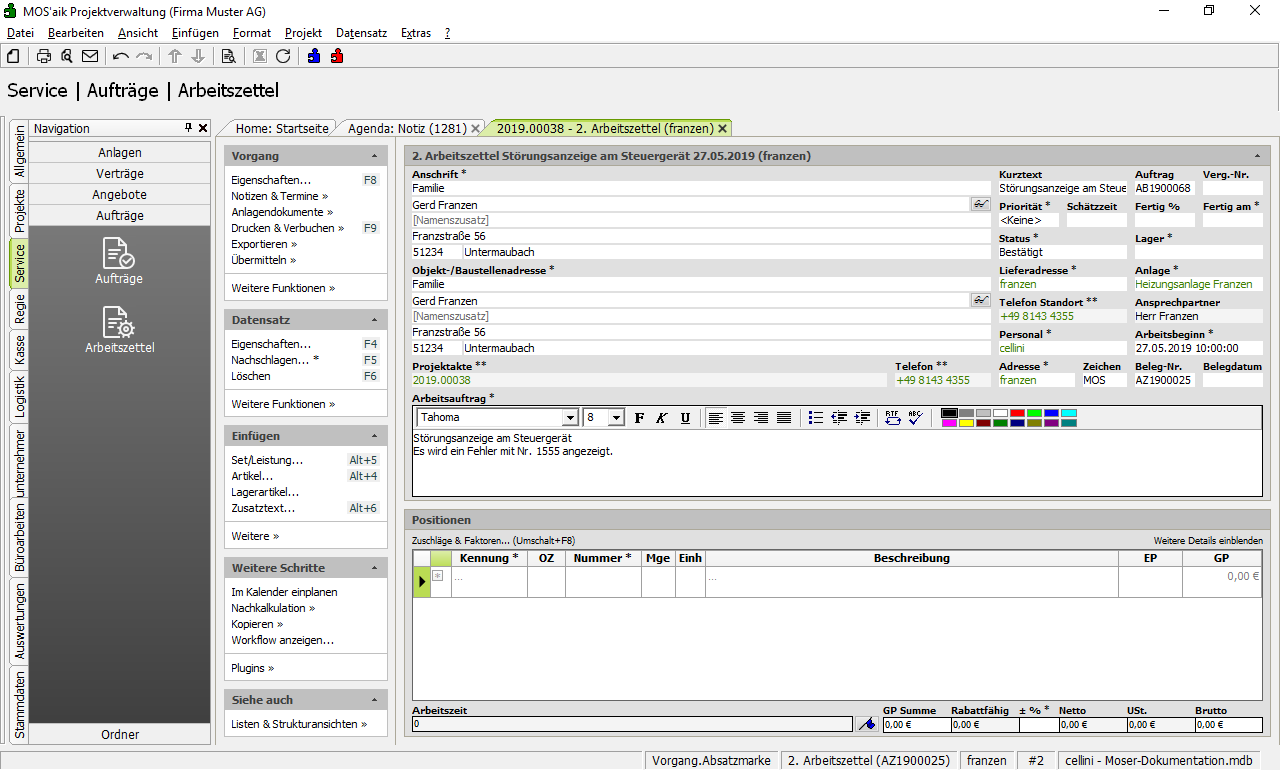Collapse the Vorgang panel section
This screenshot has height=770, width=1280.
[x=374, y=157]
